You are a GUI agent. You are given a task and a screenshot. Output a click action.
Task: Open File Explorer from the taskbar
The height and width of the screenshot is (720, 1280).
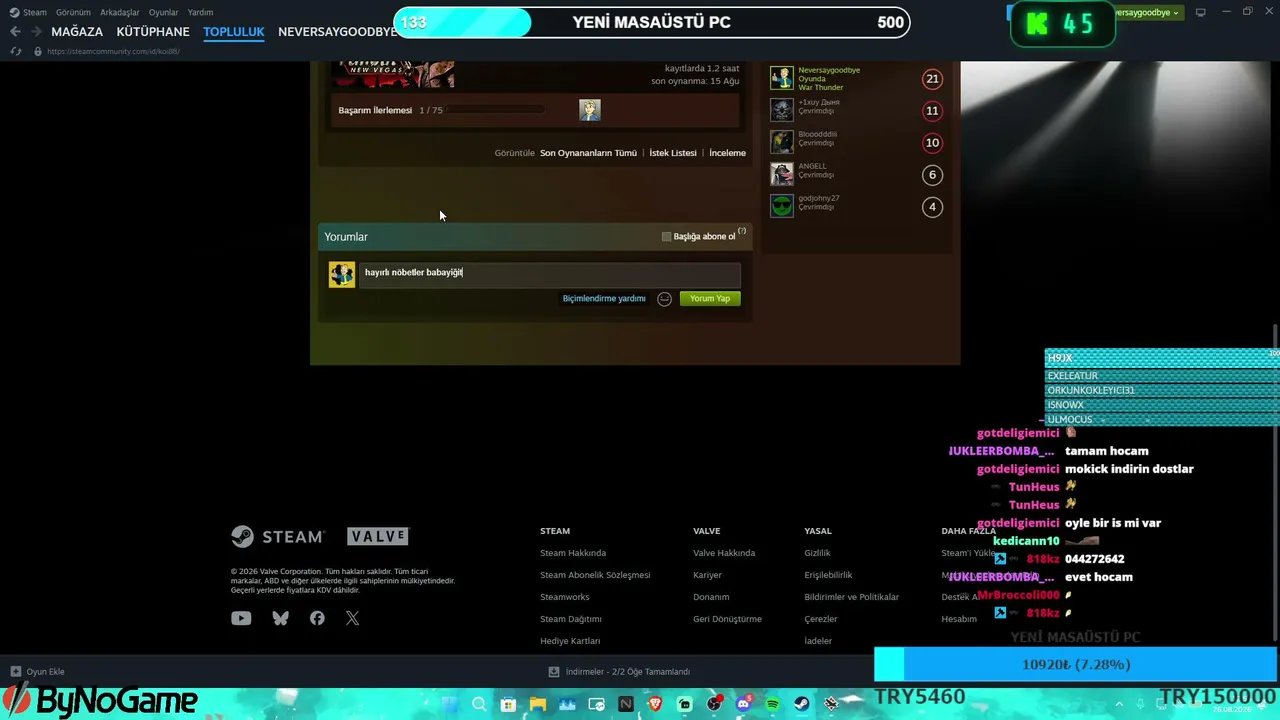click(538, 704)
